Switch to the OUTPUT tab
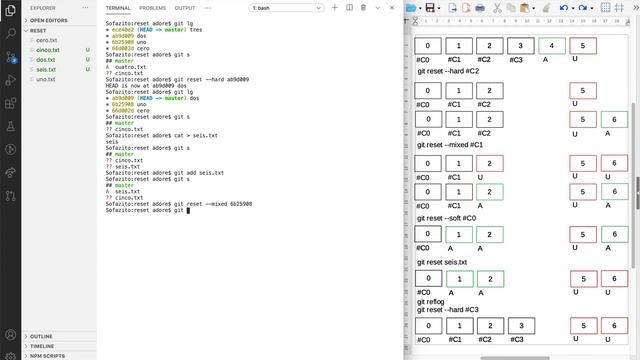Image resolution: width=640 pixels, height=360 pixels. pos(185,8)
